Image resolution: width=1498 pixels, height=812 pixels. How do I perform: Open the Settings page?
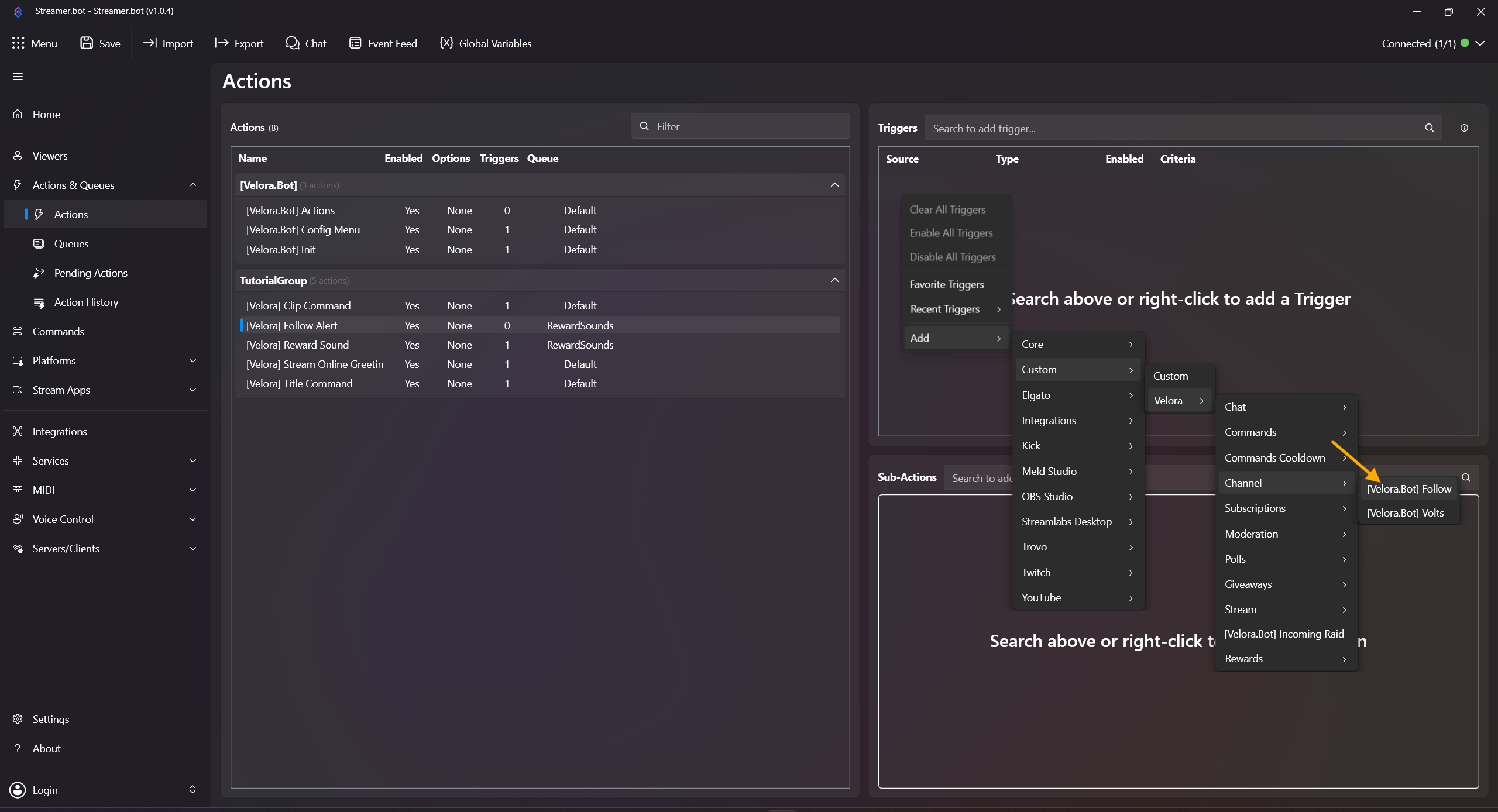(x=51, y=720)
